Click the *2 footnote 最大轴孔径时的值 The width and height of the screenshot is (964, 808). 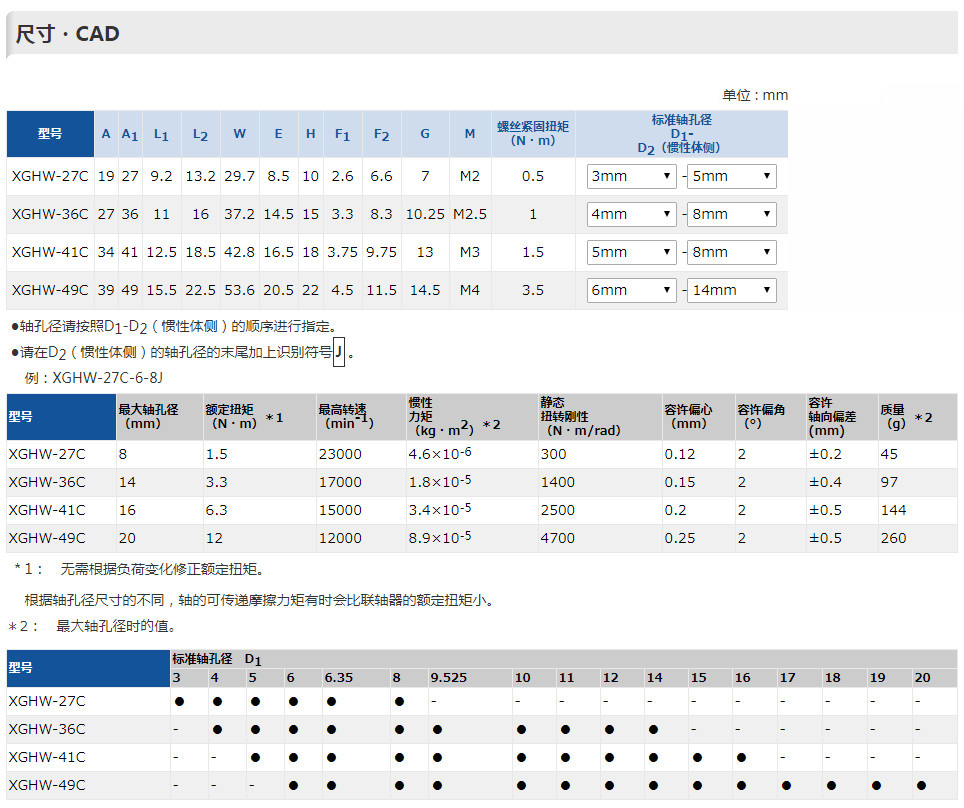[92, 627]
